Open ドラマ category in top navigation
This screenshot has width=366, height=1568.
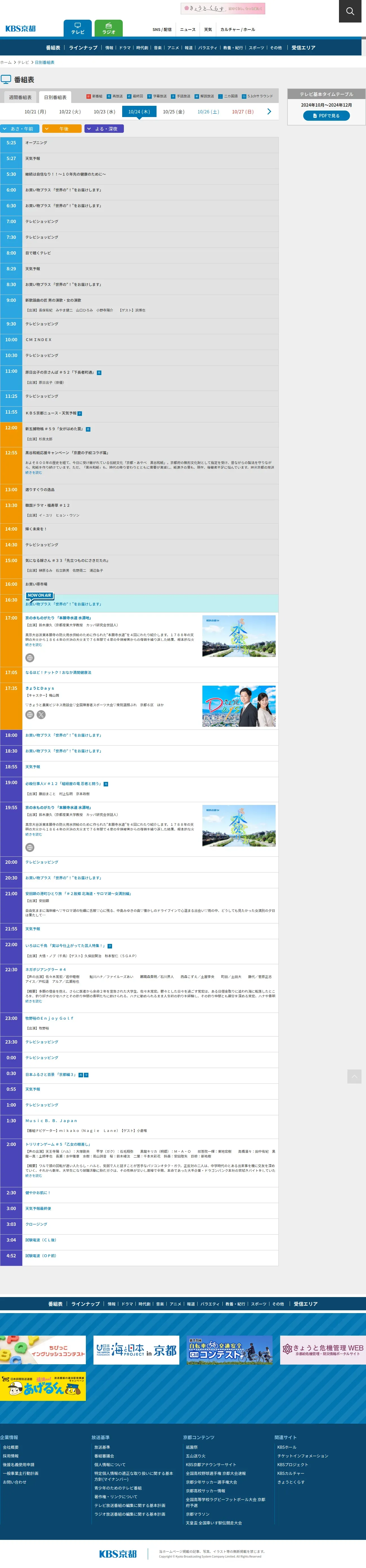coord(125,48)
